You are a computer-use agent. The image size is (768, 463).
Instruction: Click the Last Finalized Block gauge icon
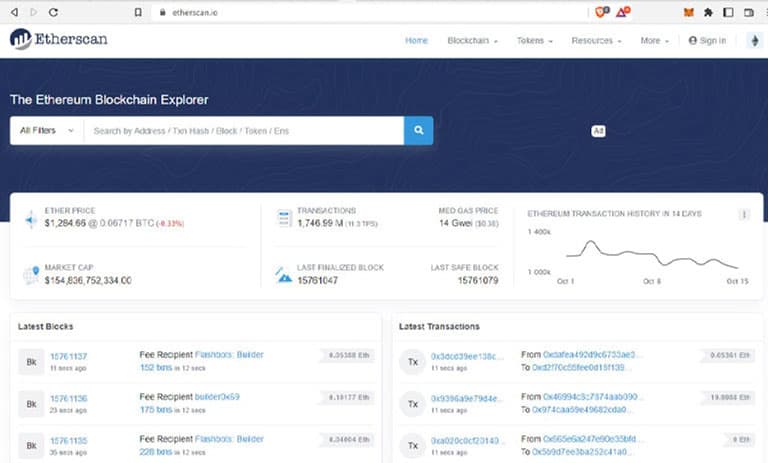coord(283,275)
